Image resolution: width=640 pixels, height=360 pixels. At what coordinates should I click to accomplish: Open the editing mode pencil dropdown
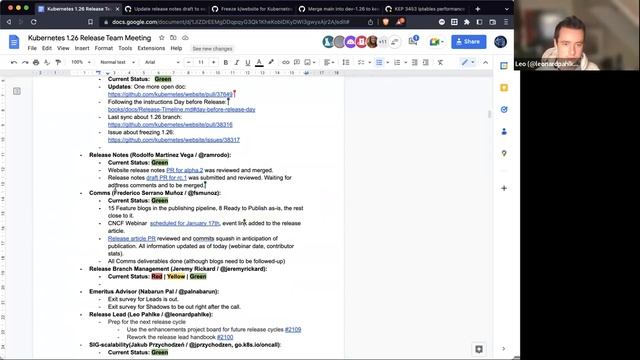pos(468,62)
